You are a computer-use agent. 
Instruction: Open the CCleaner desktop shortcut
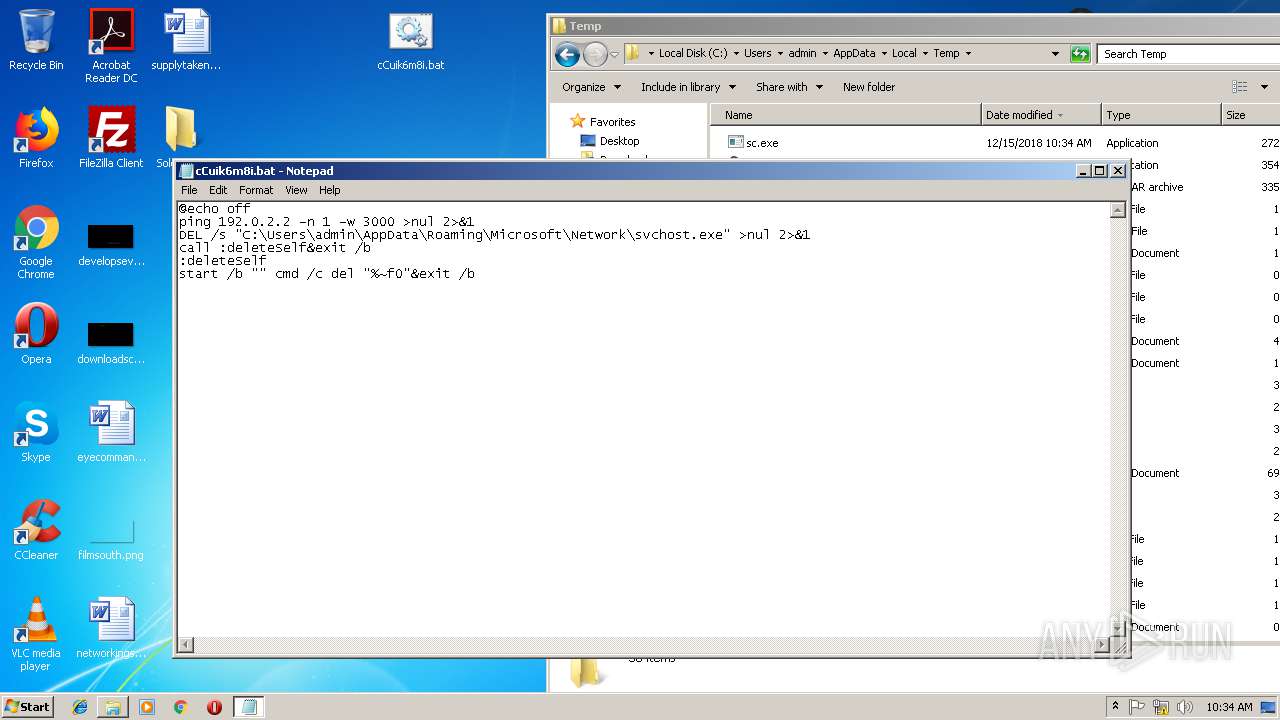[36, 530]
